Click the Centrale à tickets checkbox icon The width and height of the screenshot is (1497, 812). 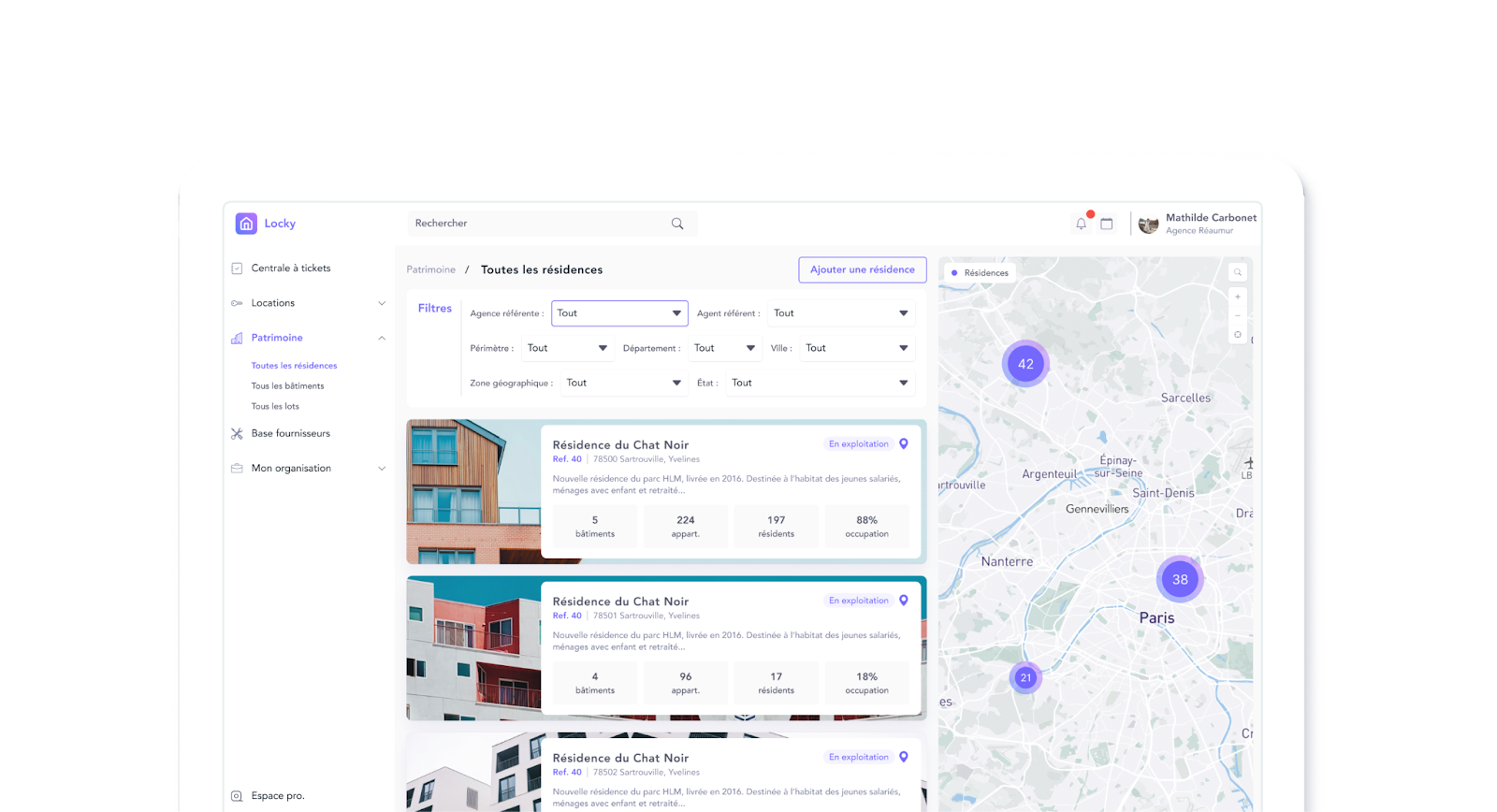tap(237, 268)
